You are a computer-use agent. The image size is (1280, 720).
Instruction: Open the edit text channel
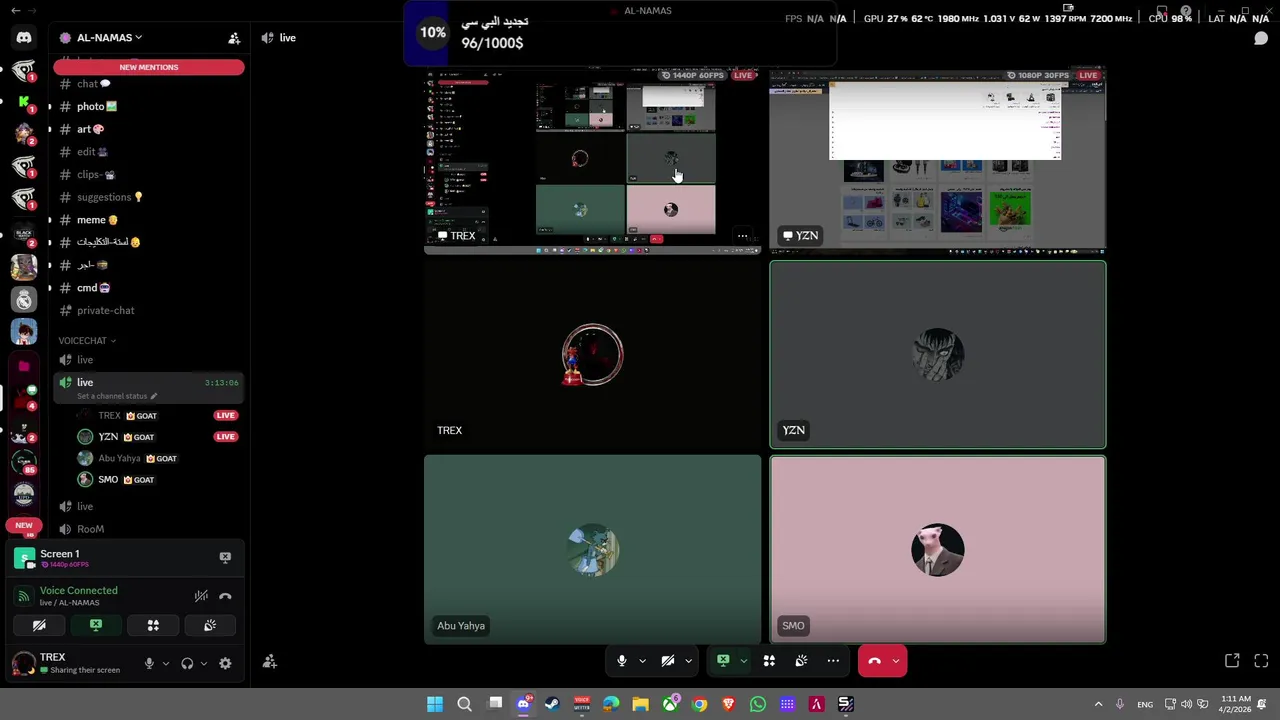pos(149,152)
